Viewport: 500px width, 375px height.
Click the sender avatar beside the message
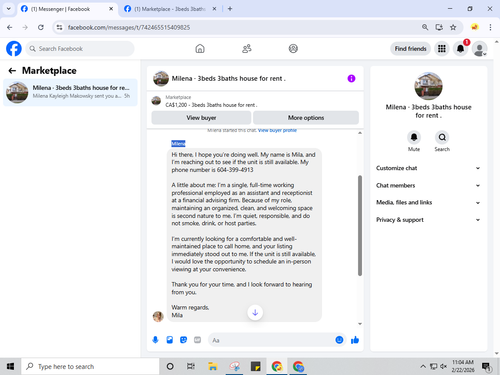pos(158,316)
